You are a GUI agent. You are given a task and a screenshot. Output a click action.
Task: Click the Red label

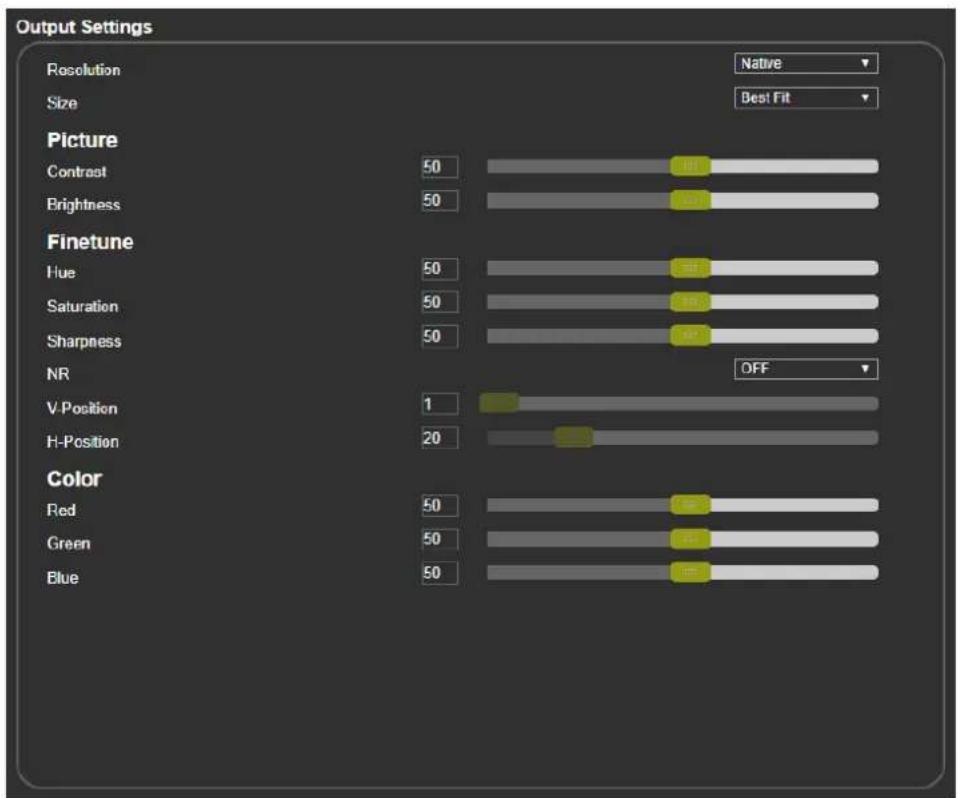(61, 510)
